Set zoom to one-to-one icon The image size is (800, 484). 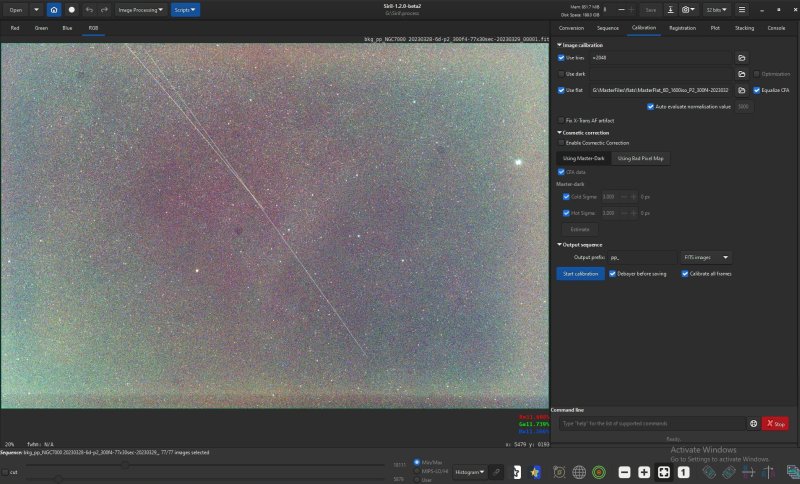tap(684, 472)
